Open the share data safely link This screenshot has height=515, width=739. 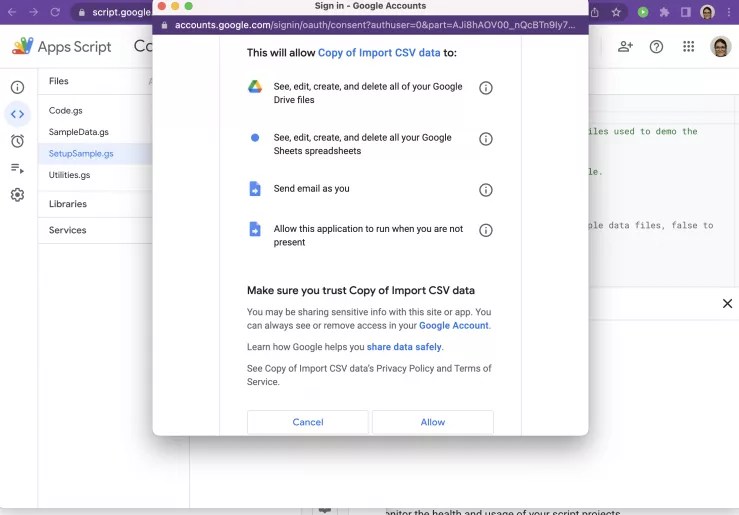[x=404, y=347]
